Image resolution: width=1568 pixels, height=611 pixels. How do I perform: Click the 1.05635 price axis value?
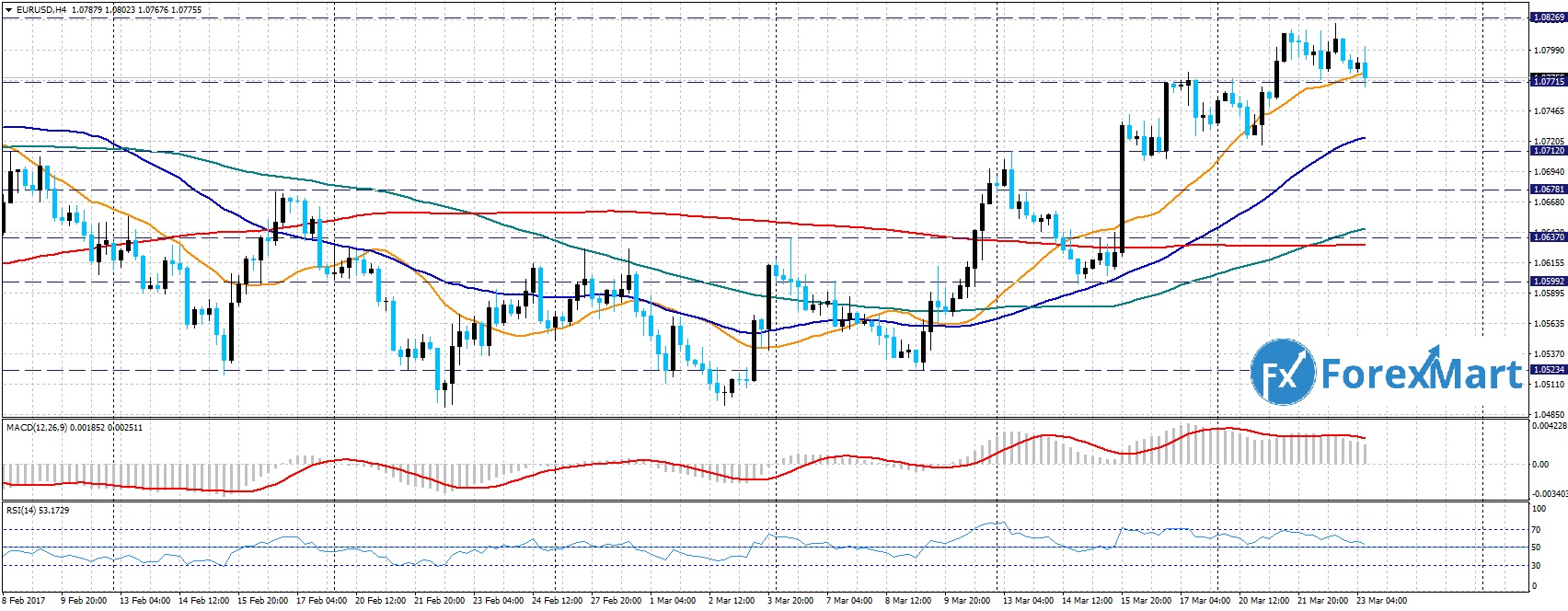click(1547, 324)
